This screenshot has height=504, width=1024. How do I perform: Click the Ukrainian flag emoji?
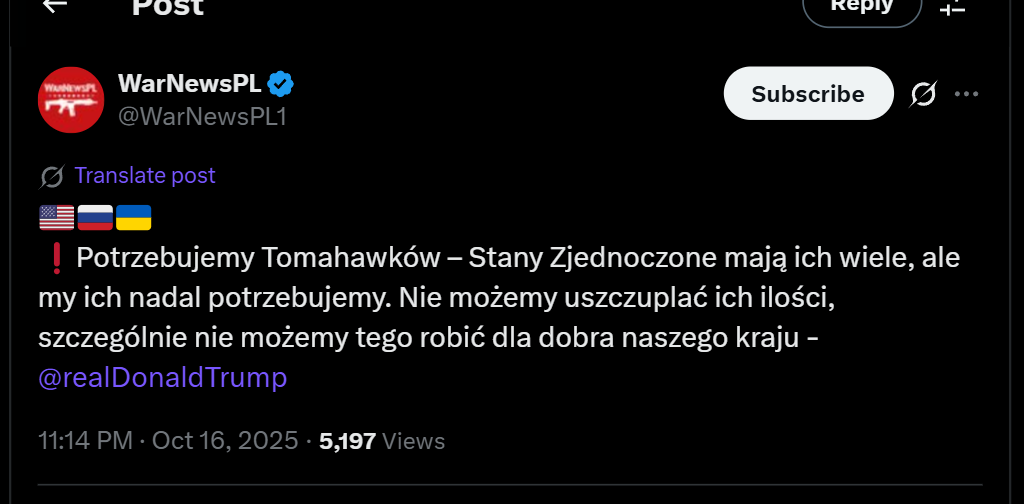coord(134,217)
